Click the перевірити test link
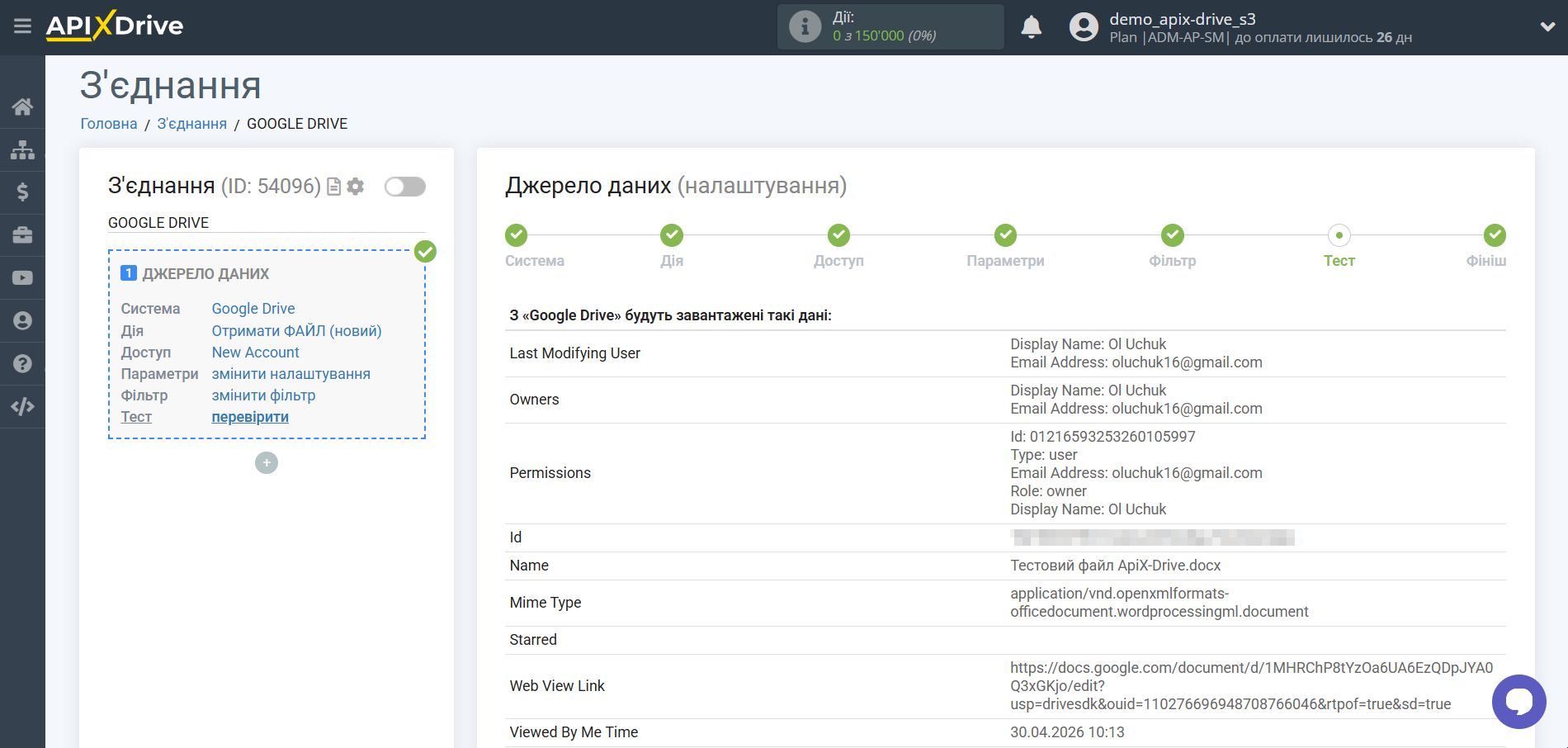The width and height of the screenshot is (1568, 748). pyautogui.click(x=250, y=417)
